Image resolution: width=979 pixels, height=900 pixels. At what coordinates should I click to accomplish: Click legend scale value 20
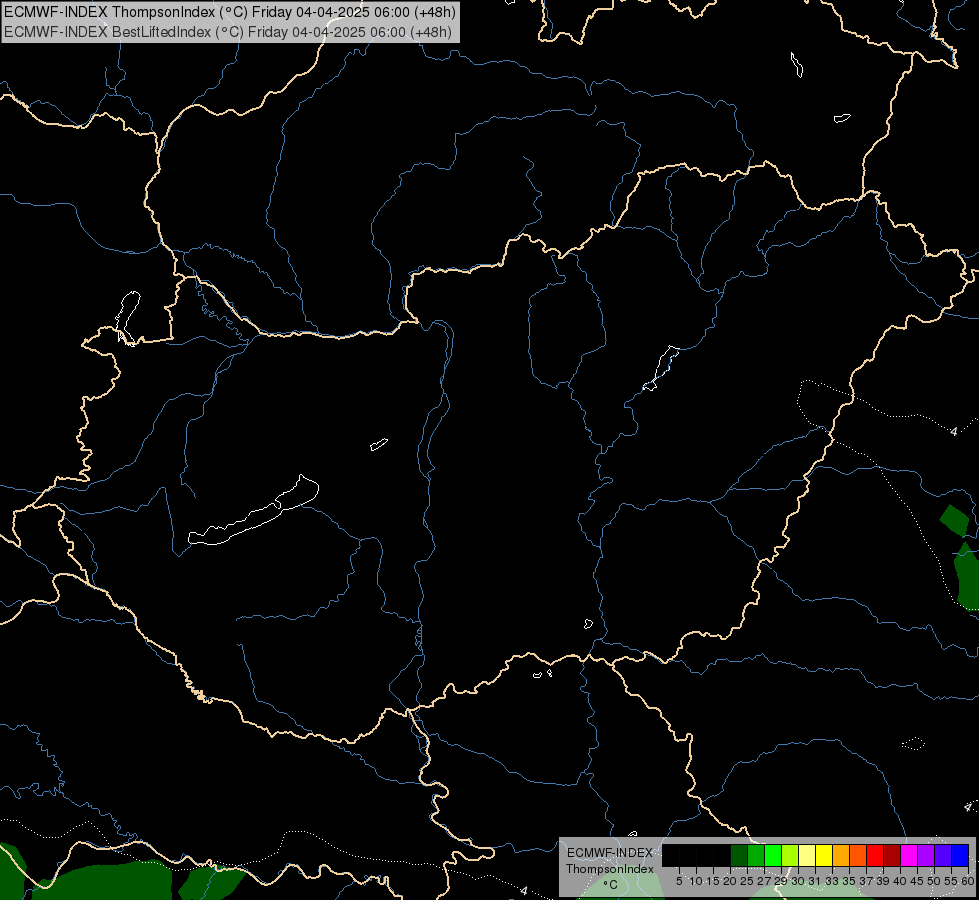coord(730,881)
